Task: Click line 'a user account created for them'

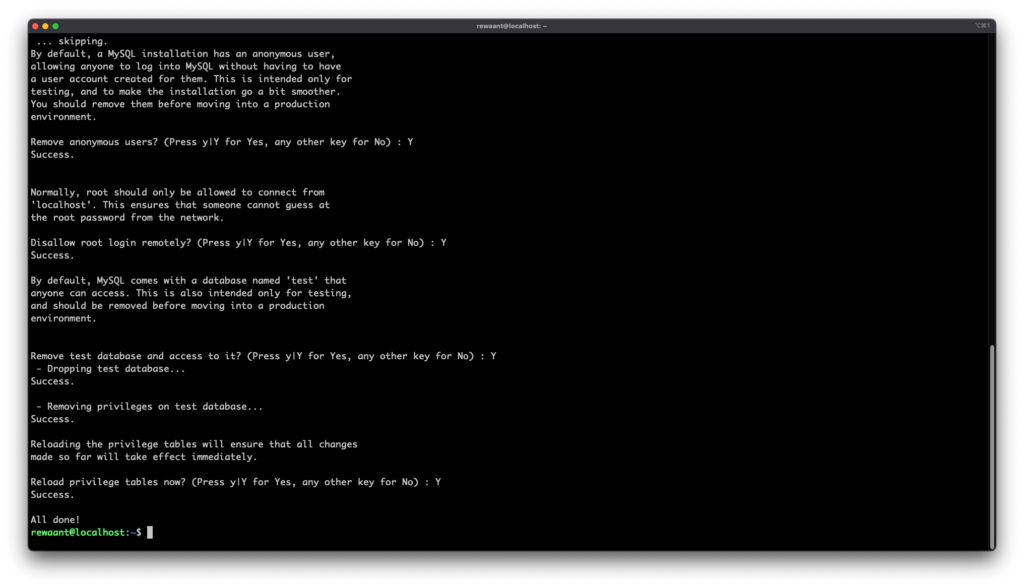Action: pyautogui.click(x=191, y=79)
